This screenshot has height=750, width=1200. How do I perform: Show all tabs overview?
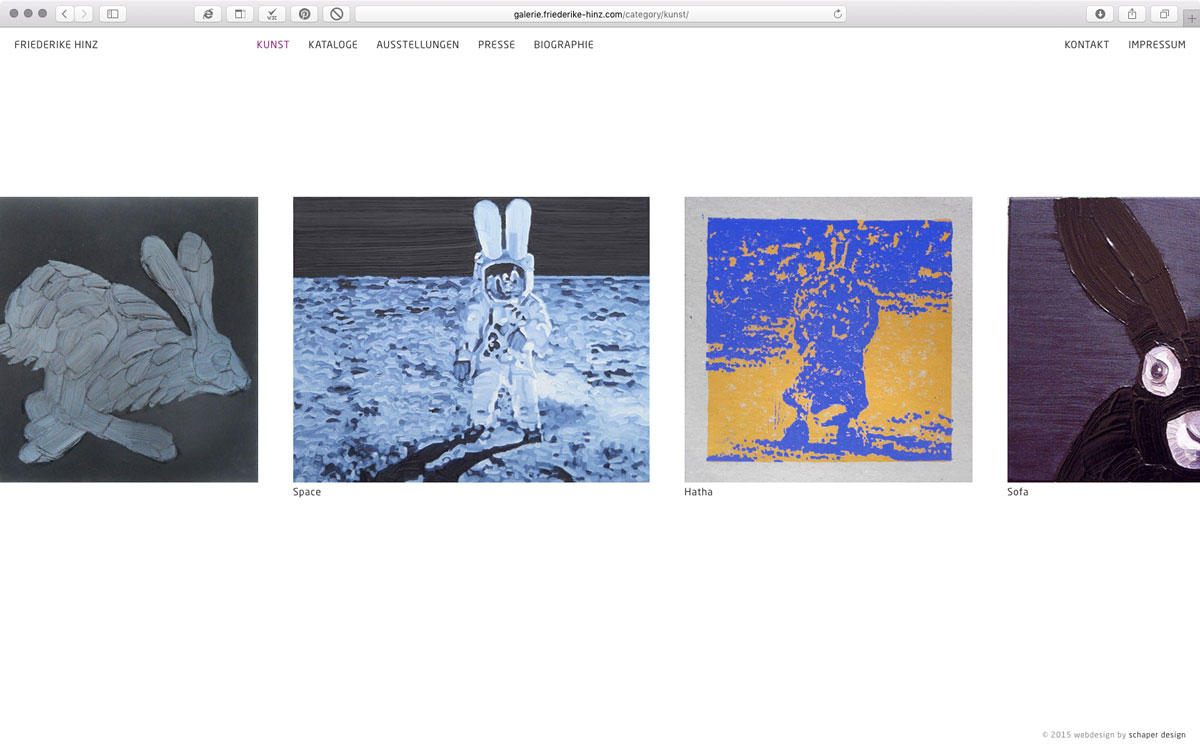(x=1164, y=14)
